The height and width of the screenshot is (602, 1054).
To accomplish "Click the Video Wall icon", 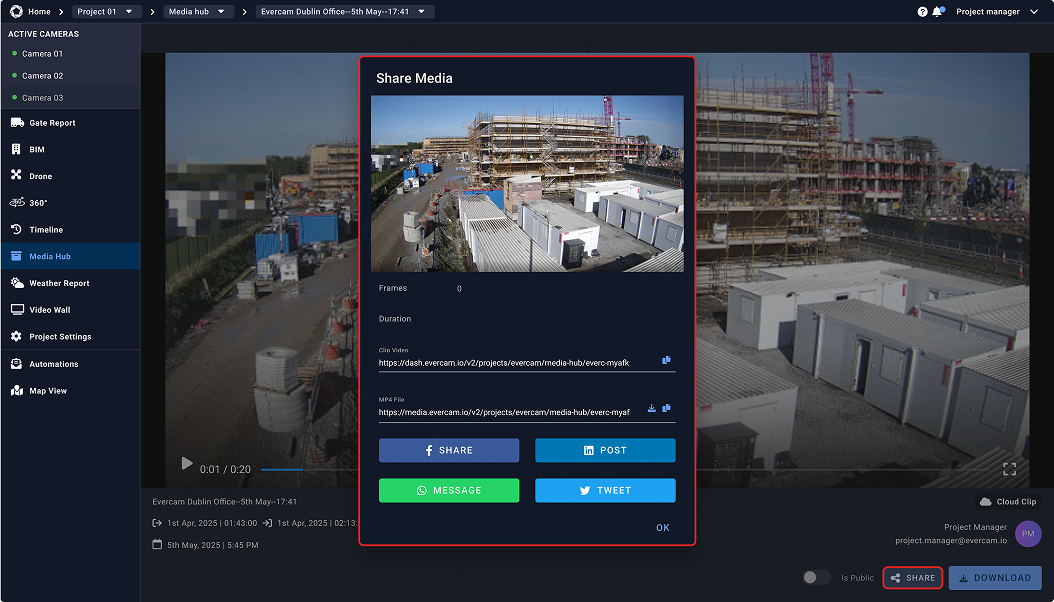I will 15,309.
